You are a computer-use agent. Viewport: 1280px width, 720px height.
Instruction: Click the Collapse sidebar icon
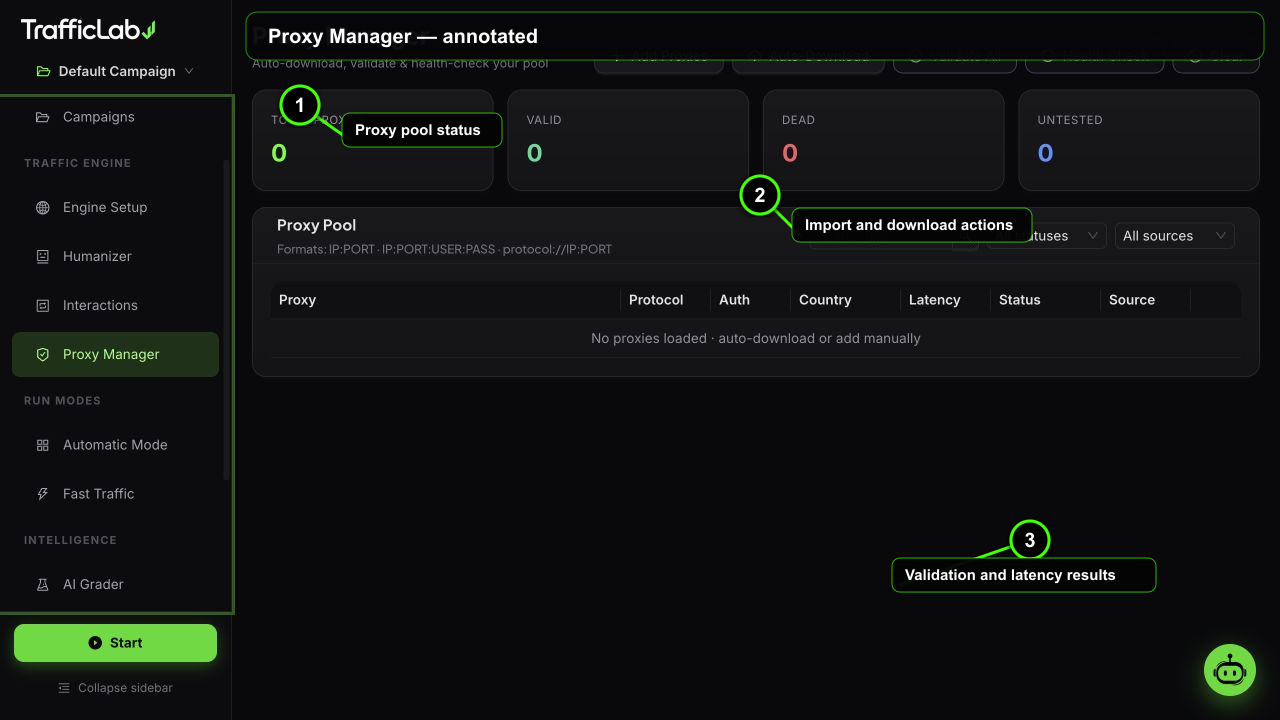coord(64,688)
